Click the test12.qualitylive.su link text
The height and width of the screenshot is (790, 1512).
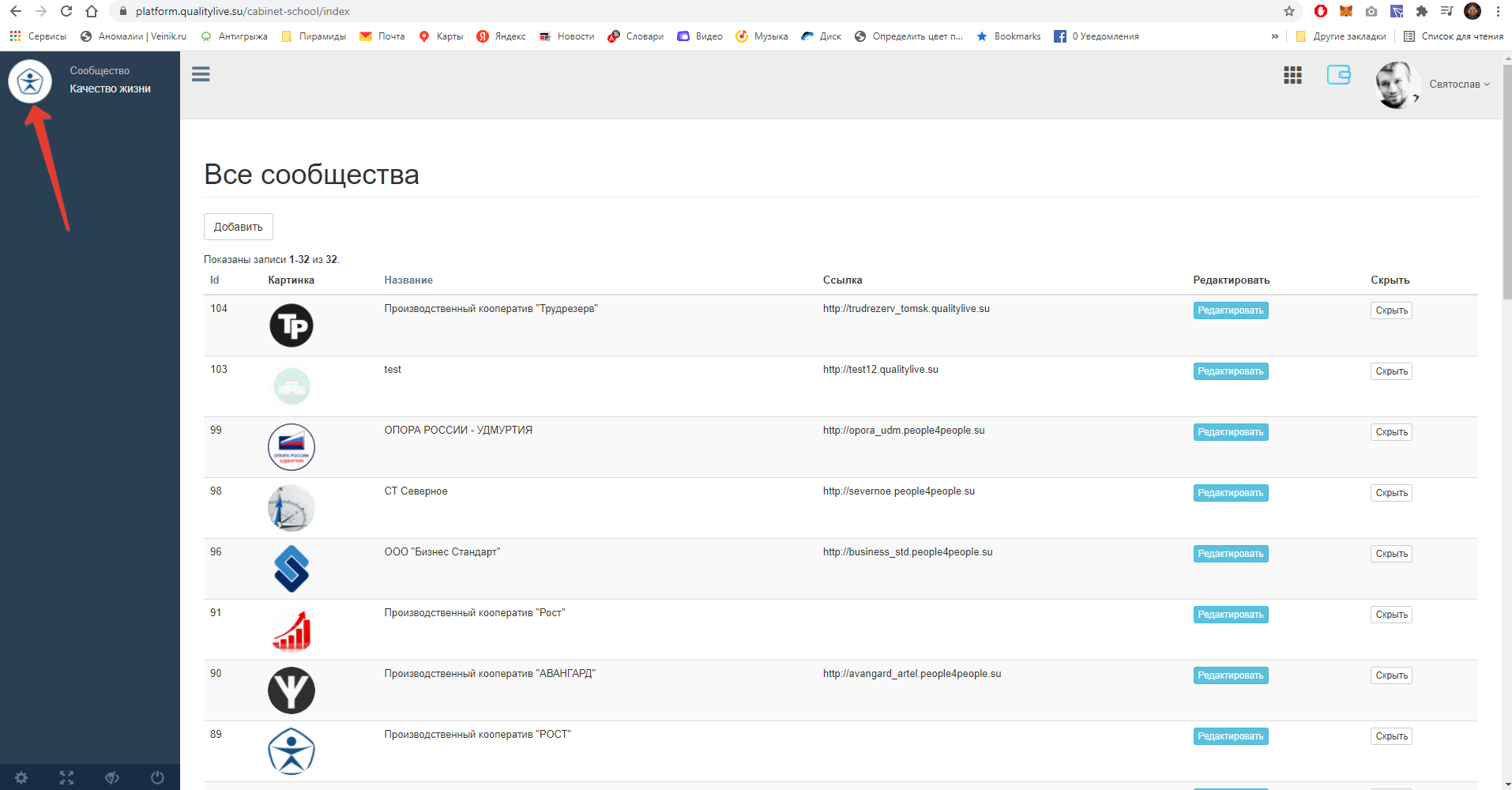click(881, 370)
